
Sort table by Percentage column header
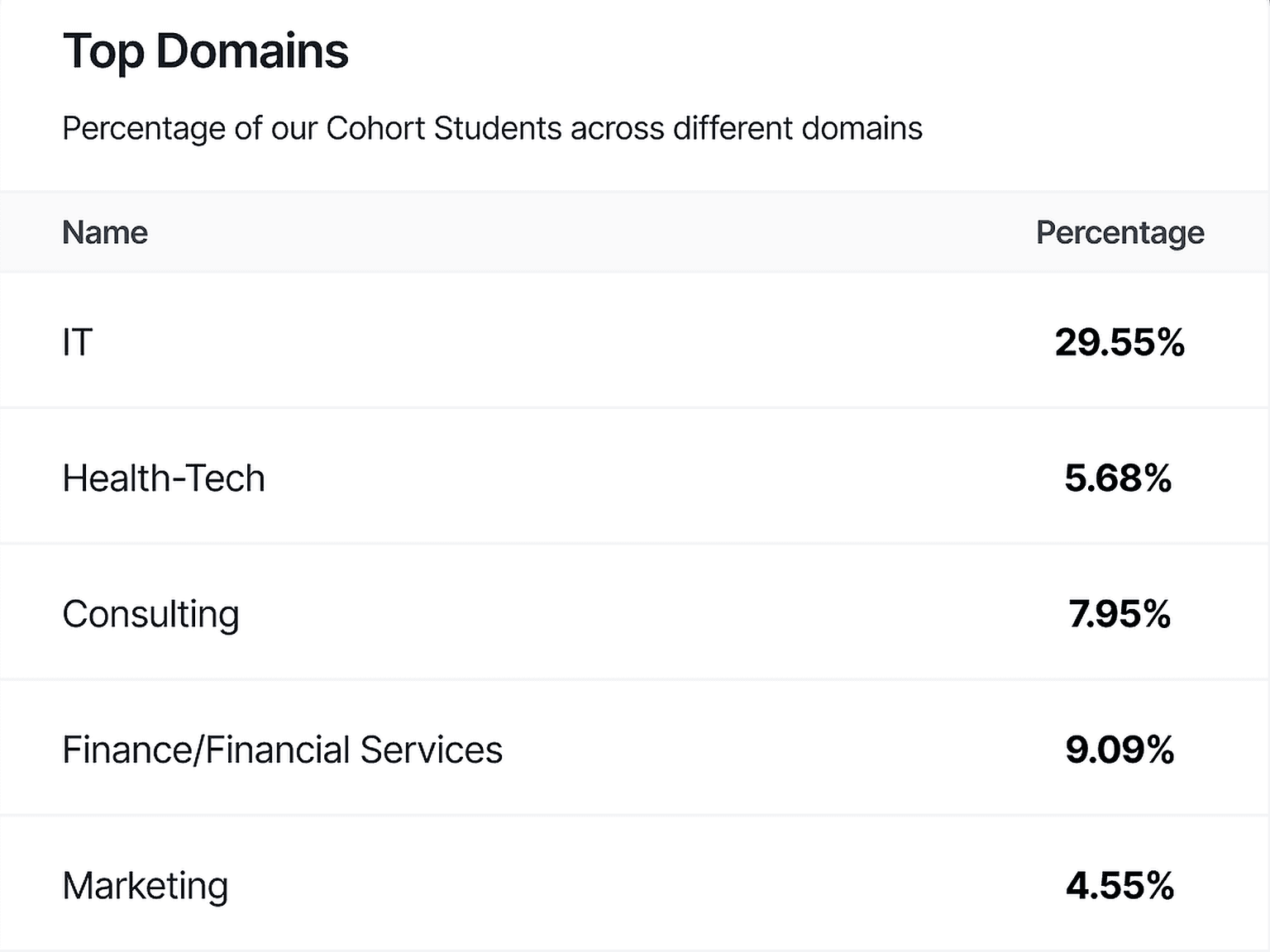point(1120,233)
